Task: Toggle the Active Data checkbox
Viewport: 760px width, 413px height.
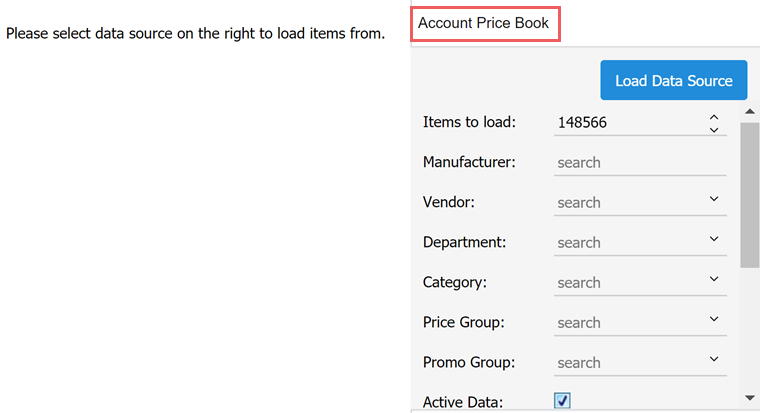Action: coord(562,400)
